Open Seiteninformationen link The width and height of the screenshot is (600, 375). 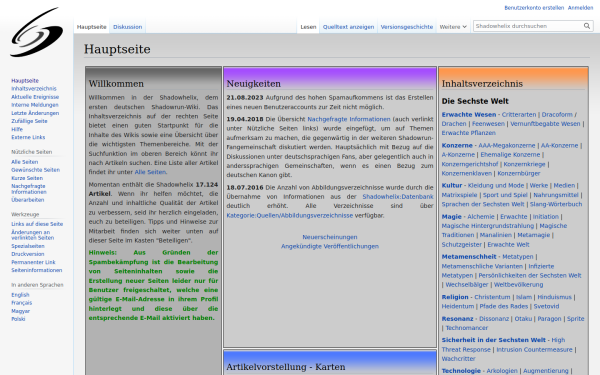click(36, 270)
